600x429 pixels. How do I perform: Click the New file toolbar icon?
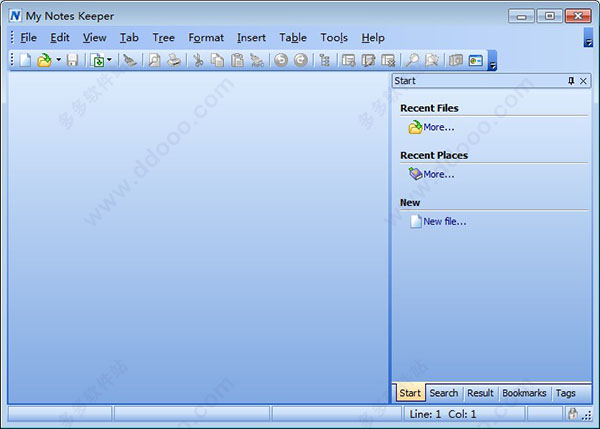click(x=25, y=60)
